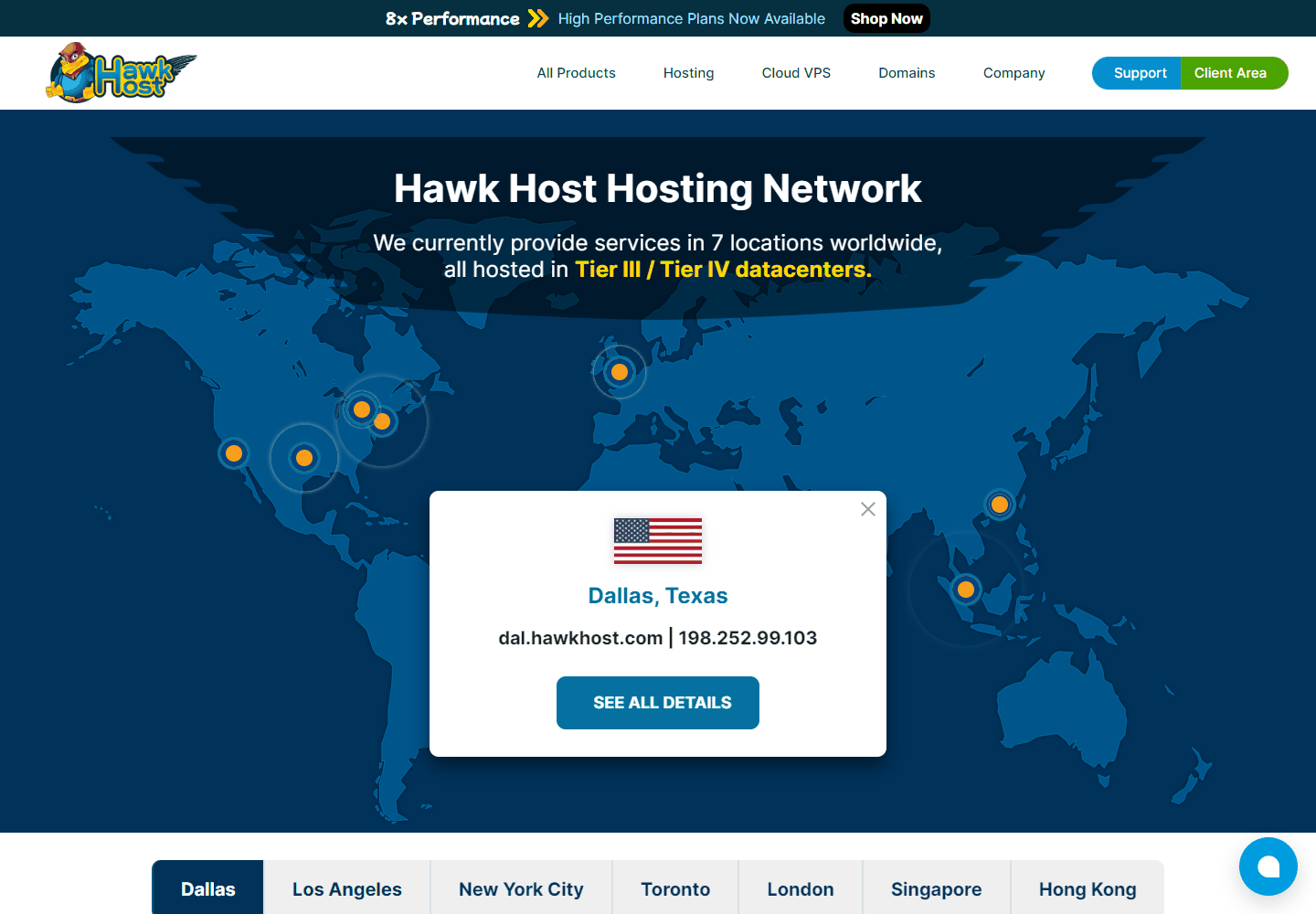Viewport: 1316px width, 914px height.
Task: Click the Hawk Host logo
Action: click(x=121, y=72)
